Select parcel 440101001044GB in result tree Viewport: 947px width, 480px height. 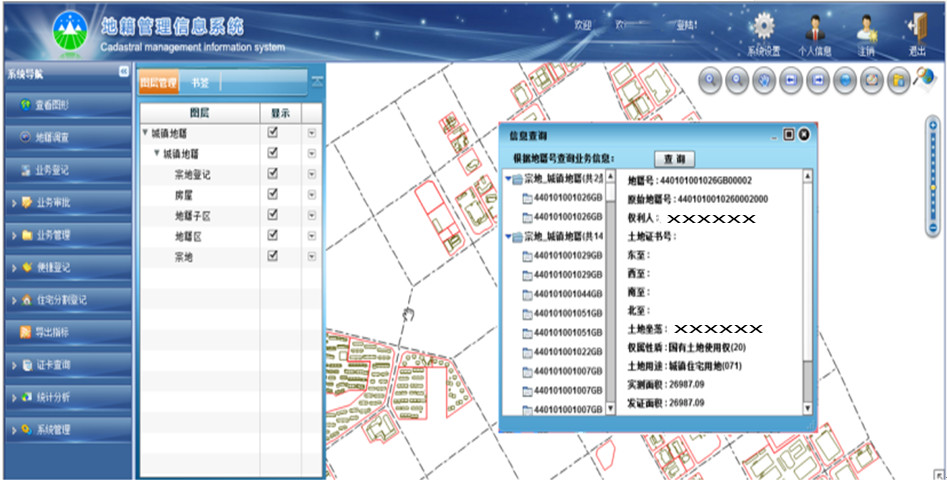click(567, 293)
